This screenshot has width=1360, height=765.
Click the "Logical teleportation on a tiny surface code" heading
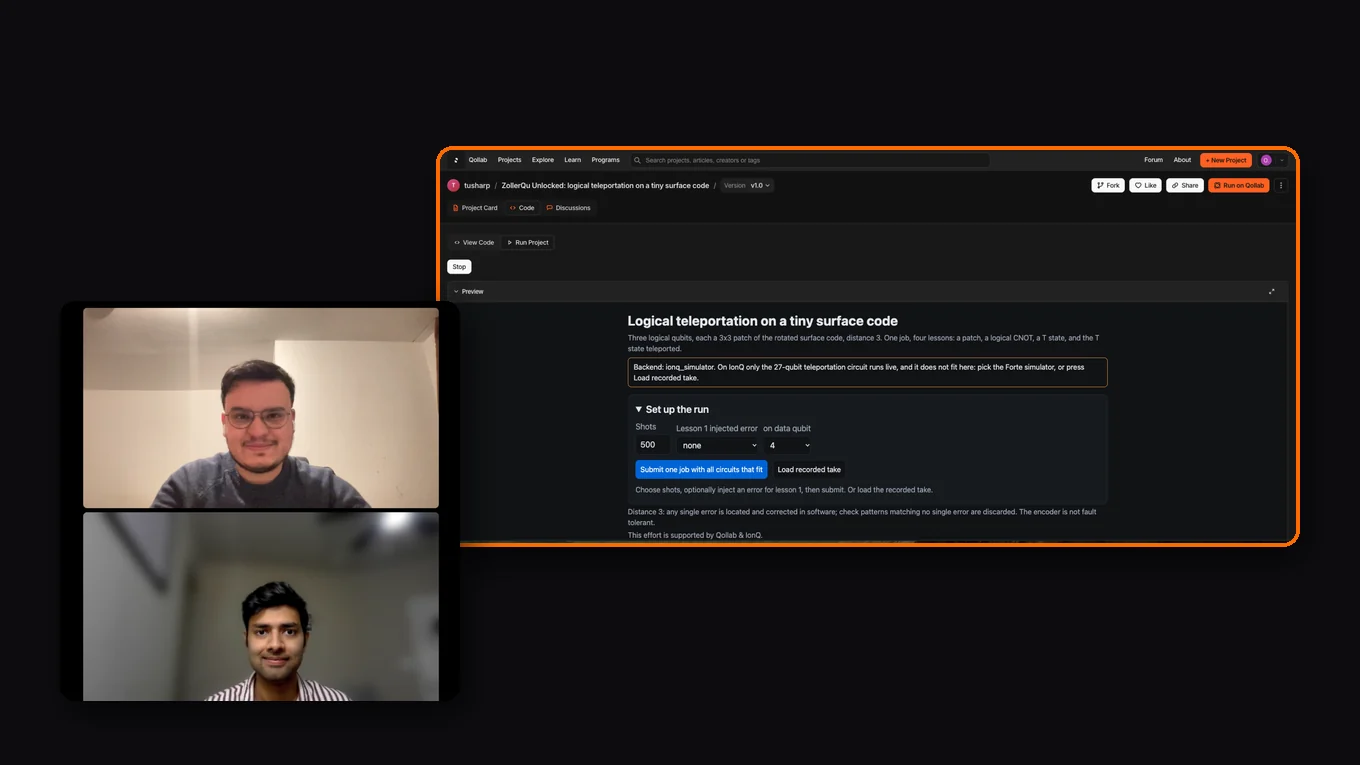(762, 321)
